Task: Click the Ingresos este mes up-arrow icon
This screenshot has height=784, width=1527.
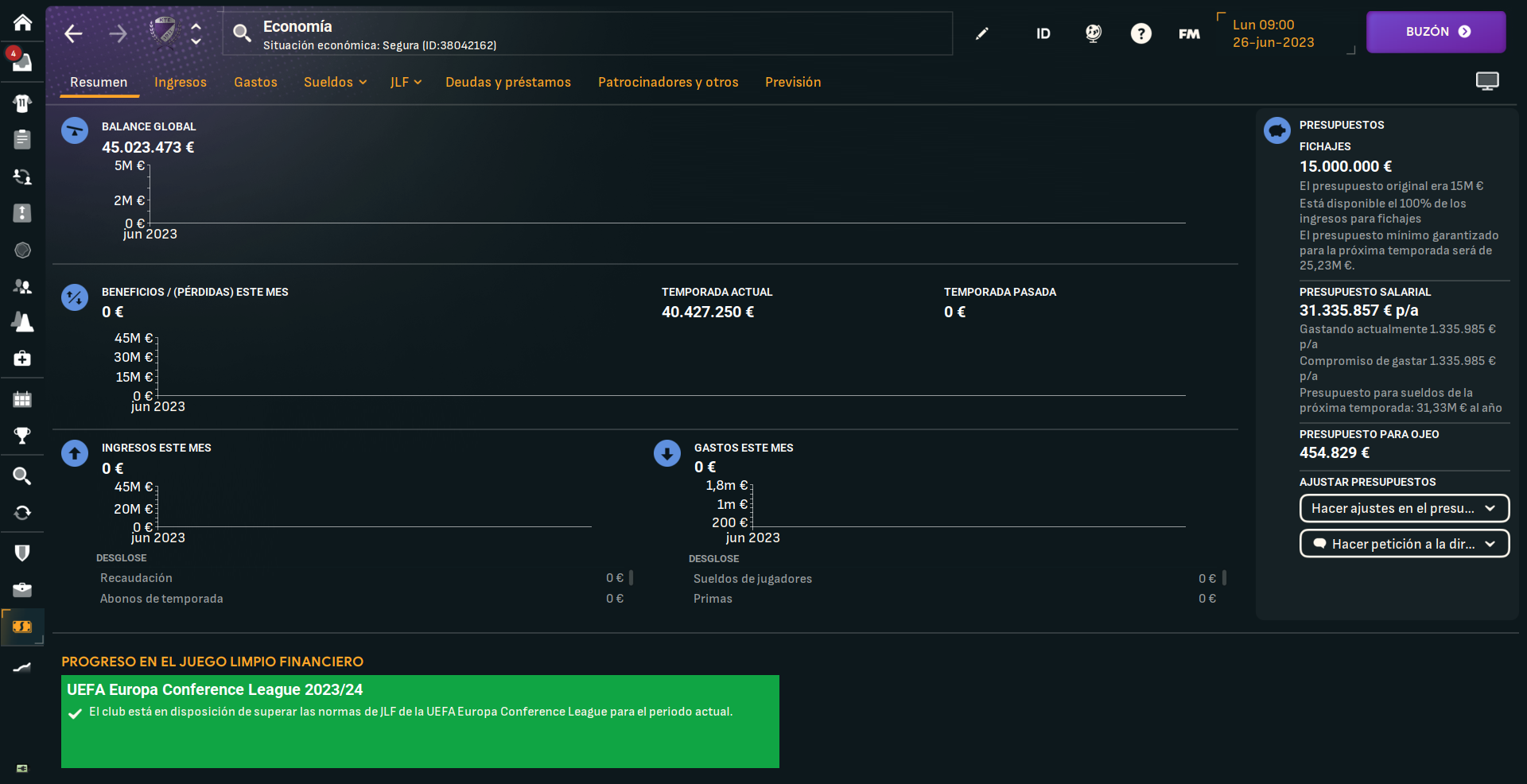Action: pos(75,454)
